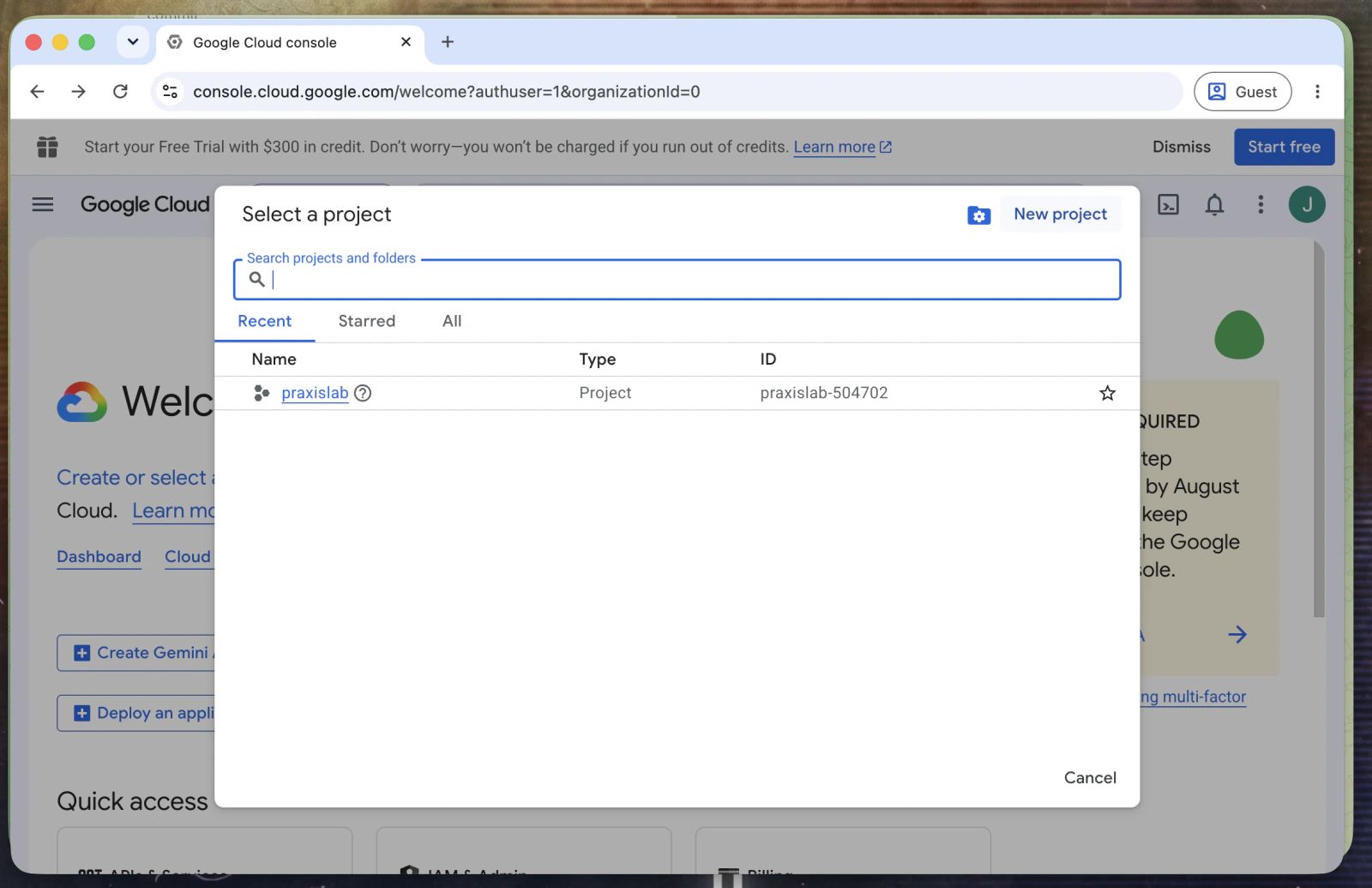This screenshot has width=1372, height=888.
Task: Close the Google Cloud console tab
Action: point(406,42)
